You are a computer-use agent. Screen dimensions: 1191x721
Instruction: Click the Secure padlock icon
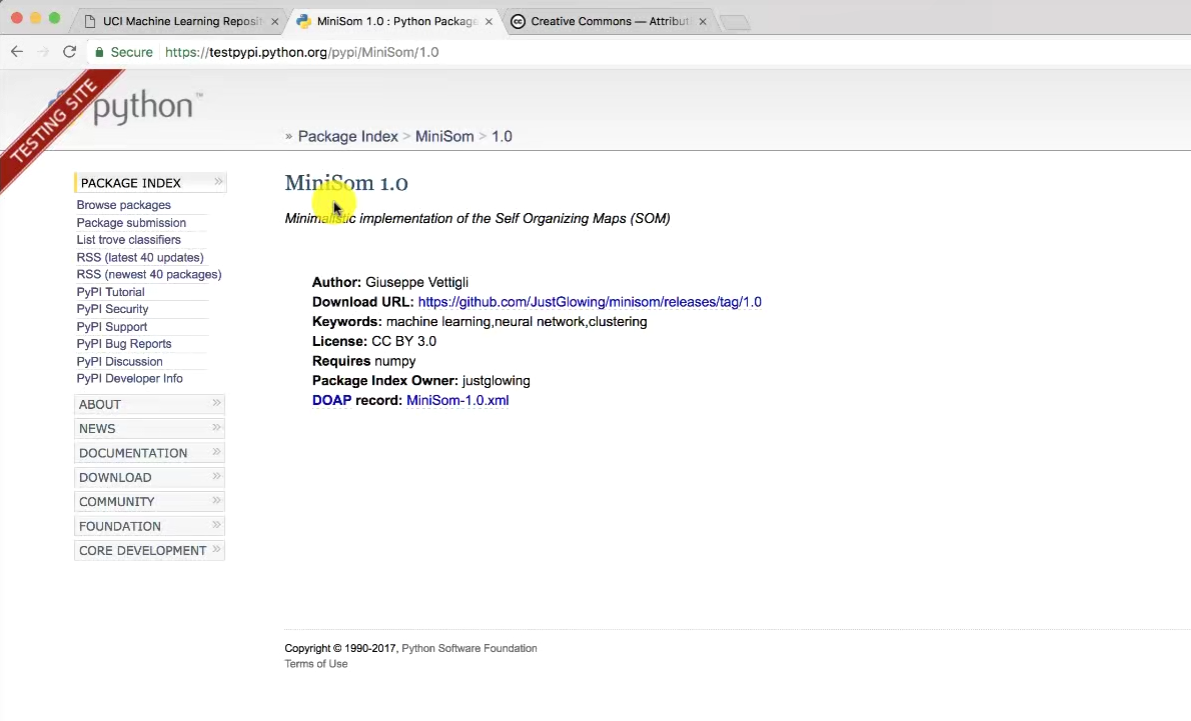click(99, 52)
